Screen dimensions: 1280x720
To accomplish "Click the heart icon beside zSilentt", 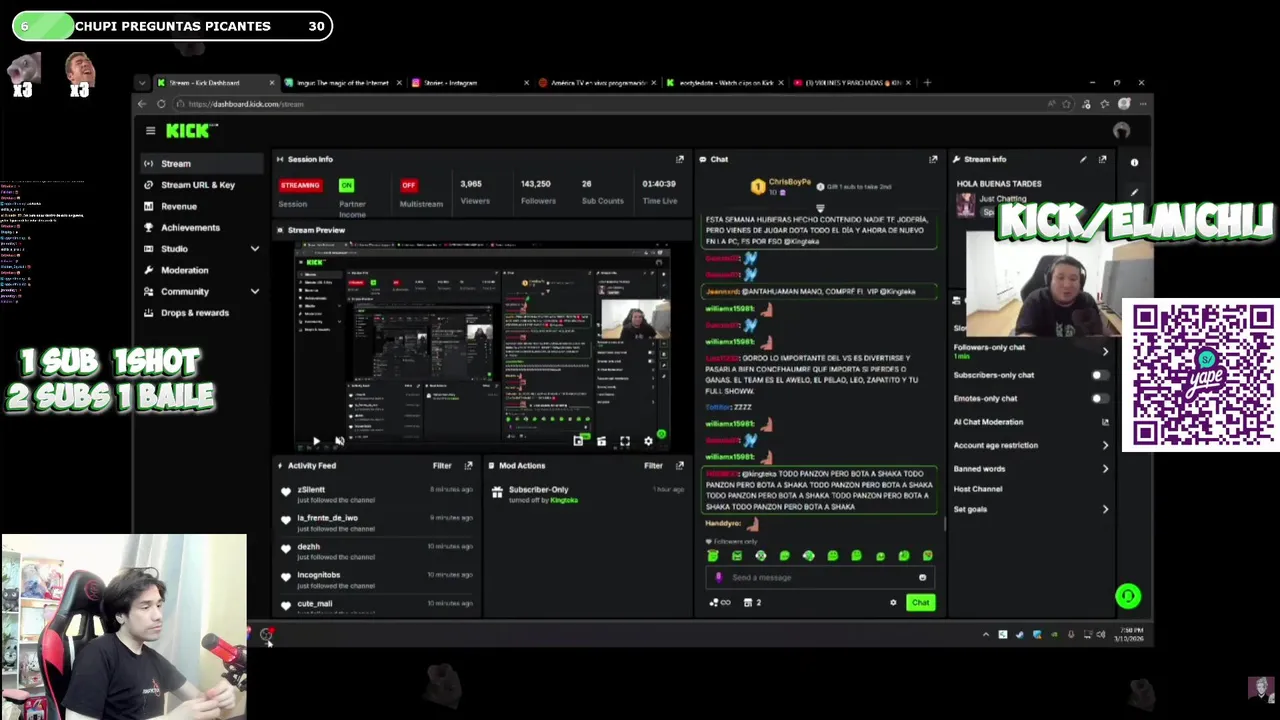I will coord(286,490).
